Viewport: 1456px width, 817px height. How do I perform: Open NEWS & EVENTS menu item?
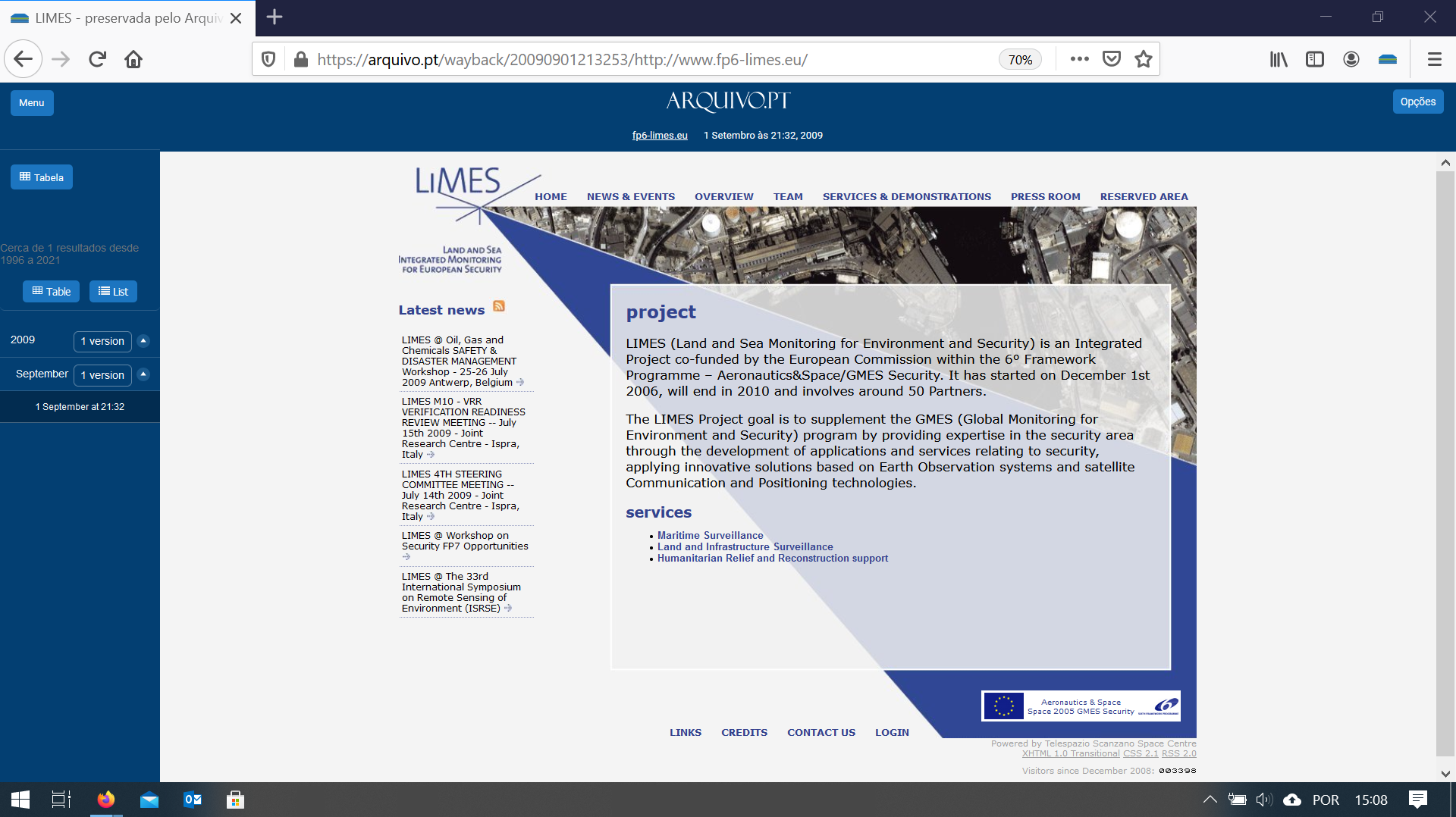click(631, 196)
